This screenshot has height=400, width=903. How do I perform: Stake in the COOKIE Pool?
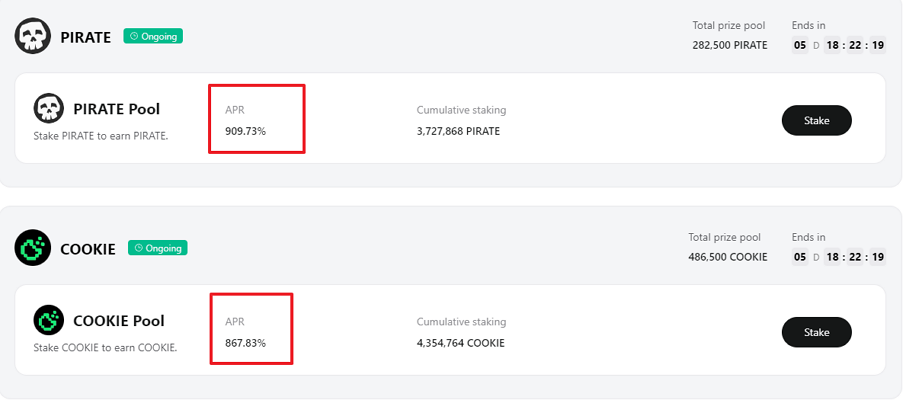point(817,332)
